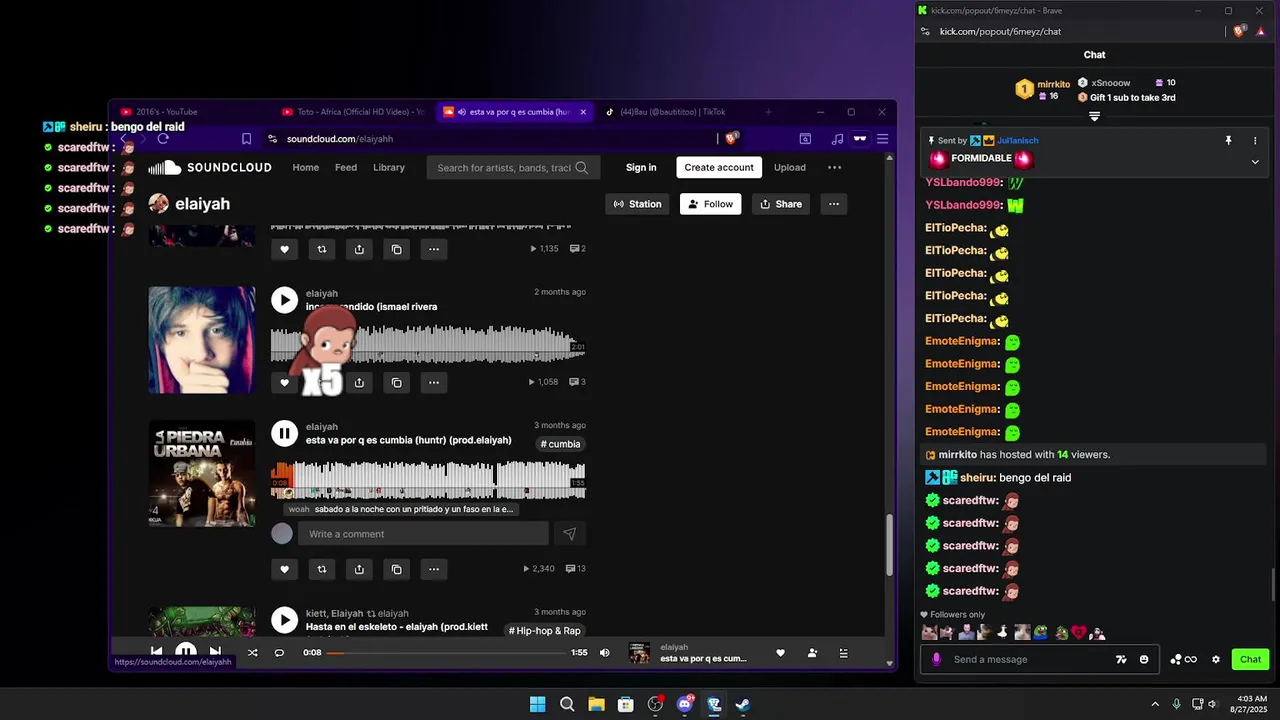The width and height of the screenshot is (1280, 720).
Task: Open the Piedra Urbana cover artwork
Action: point(202,473)
